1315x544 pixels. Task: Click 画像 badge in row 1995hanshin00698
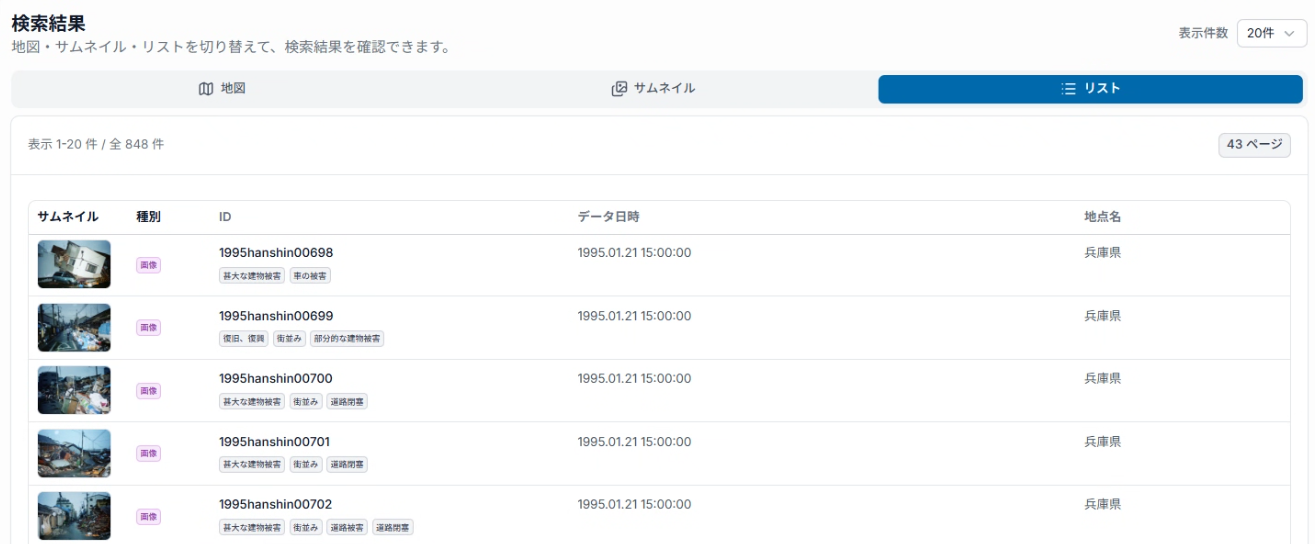click(149, 265)
